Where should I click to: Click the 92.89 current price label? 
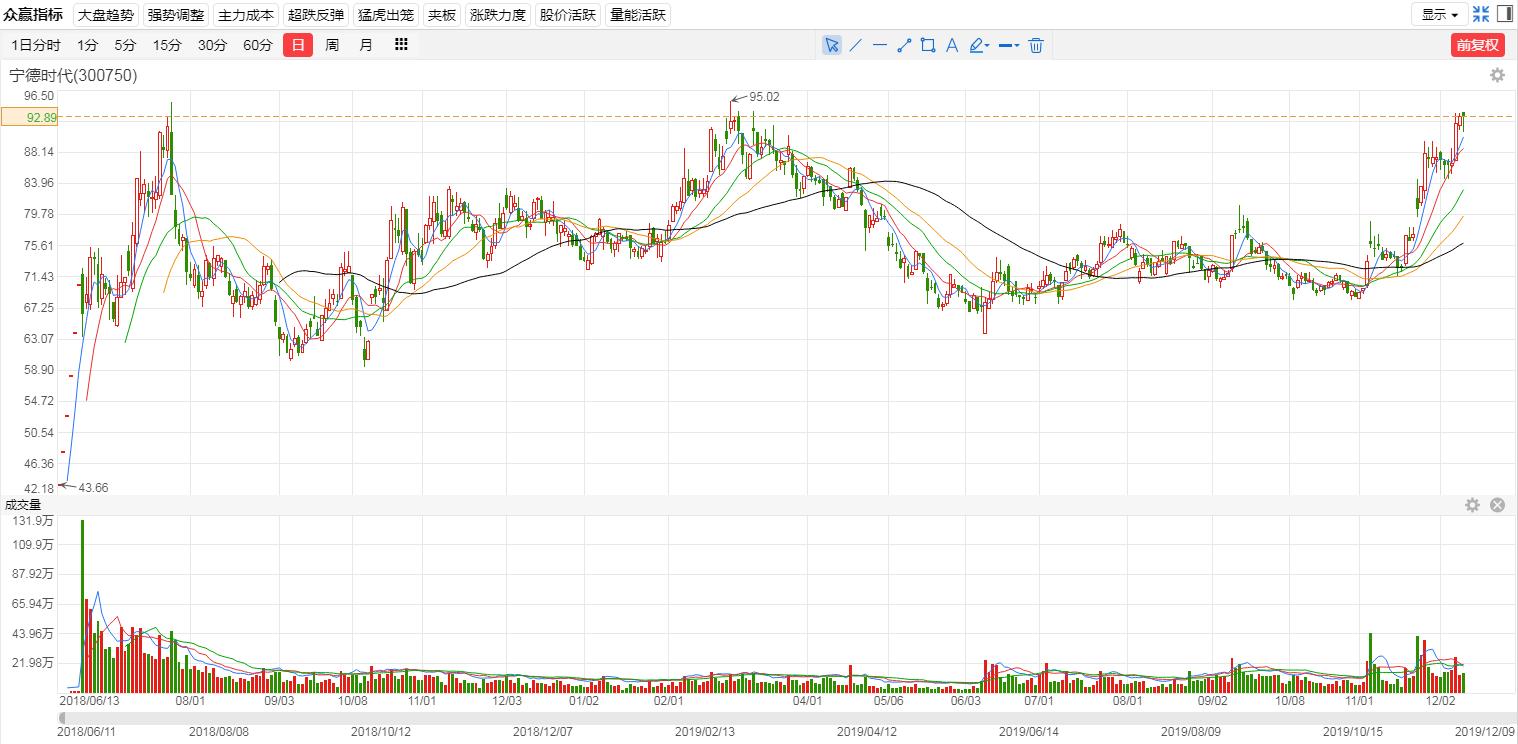(29, 117)
